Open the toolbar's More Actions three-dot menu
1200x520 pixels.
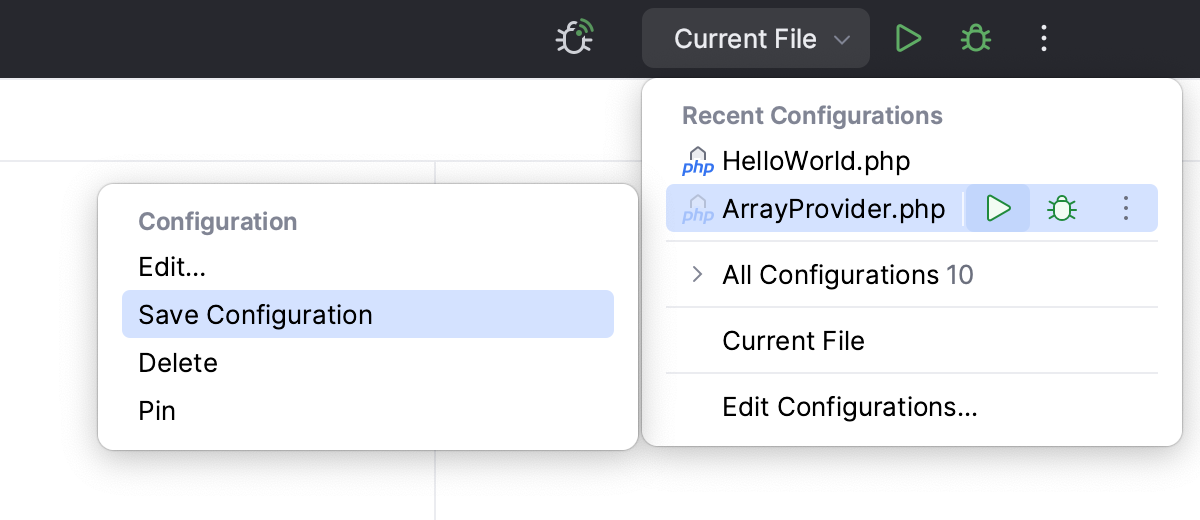click(x=1044, y=39)
